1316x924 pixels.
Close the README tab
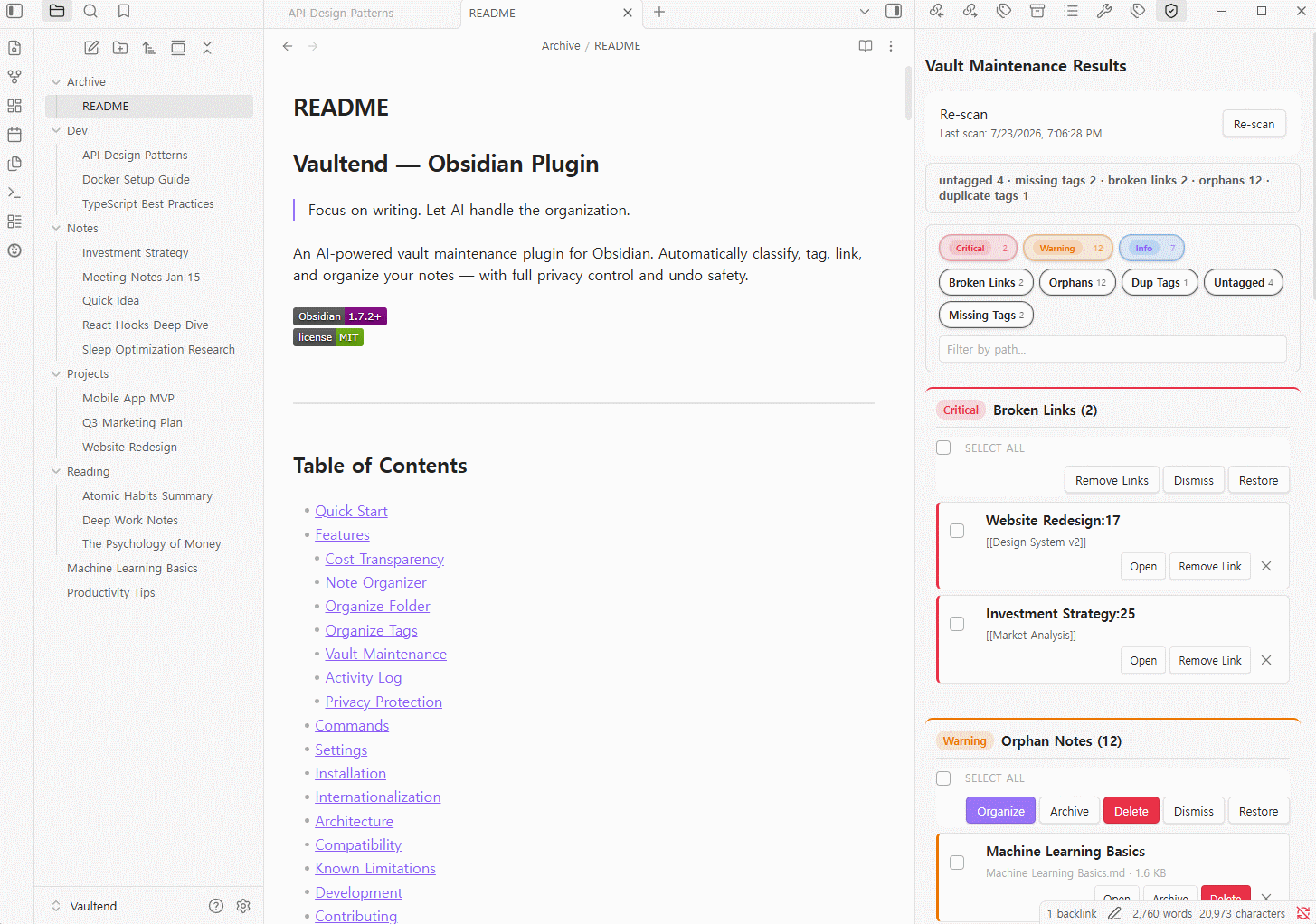click(x=628, y=13)
